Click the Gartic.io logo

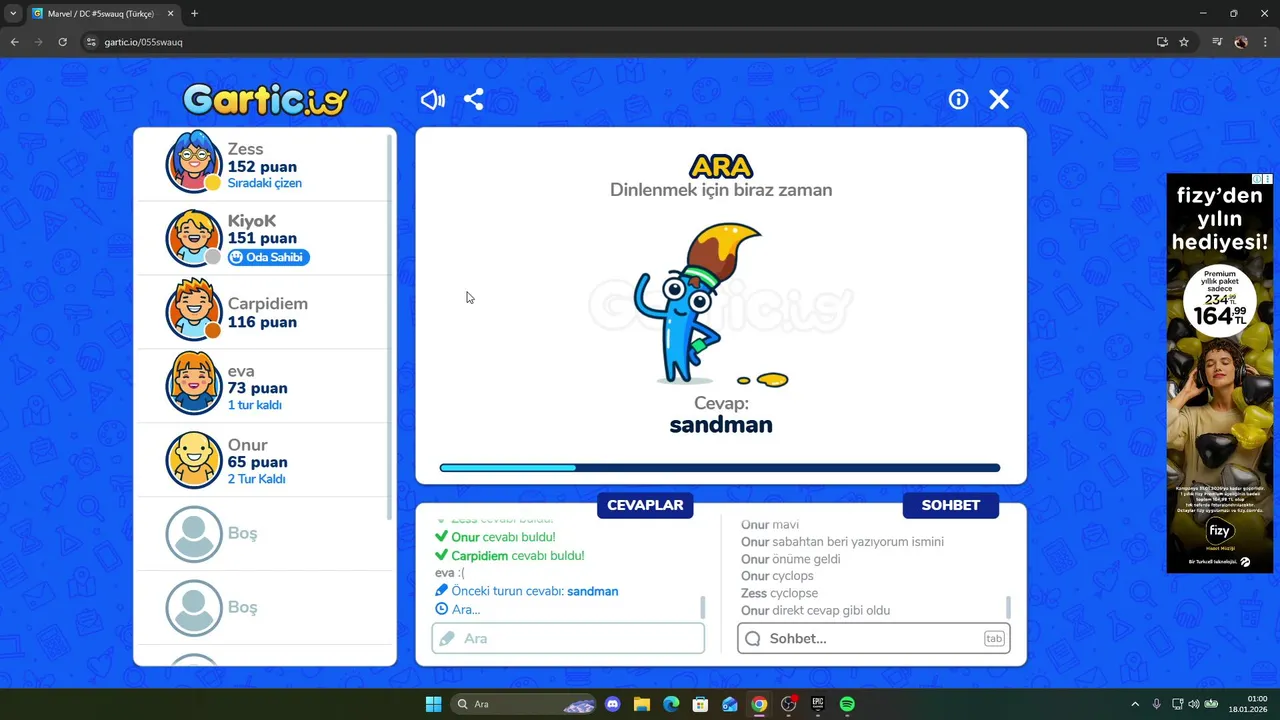pyautogui.click(x=265, y=99)
